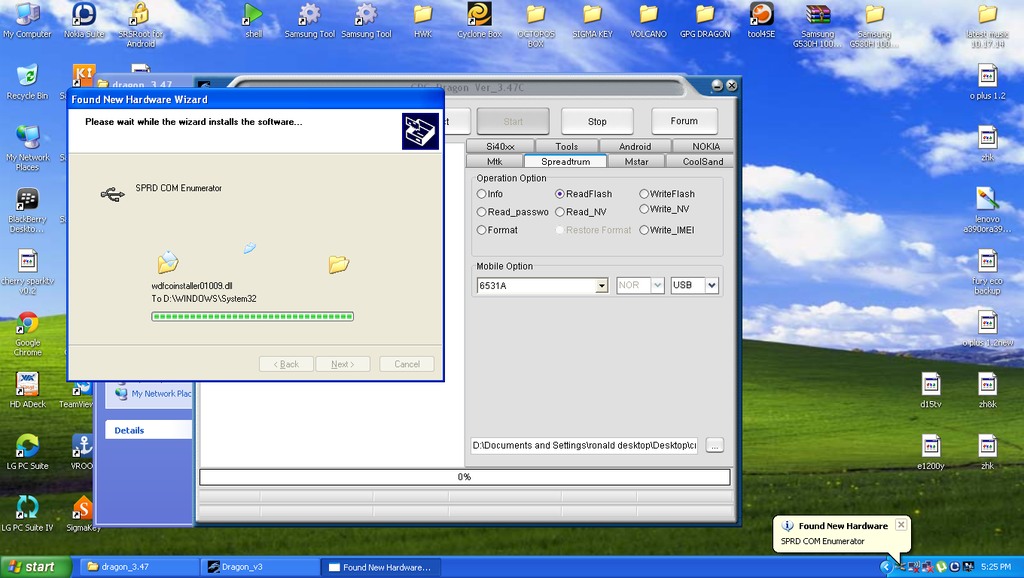Expand the 6531A mobile model dropdown
This screenshot has height=578, width=1024.
(601, 286)
